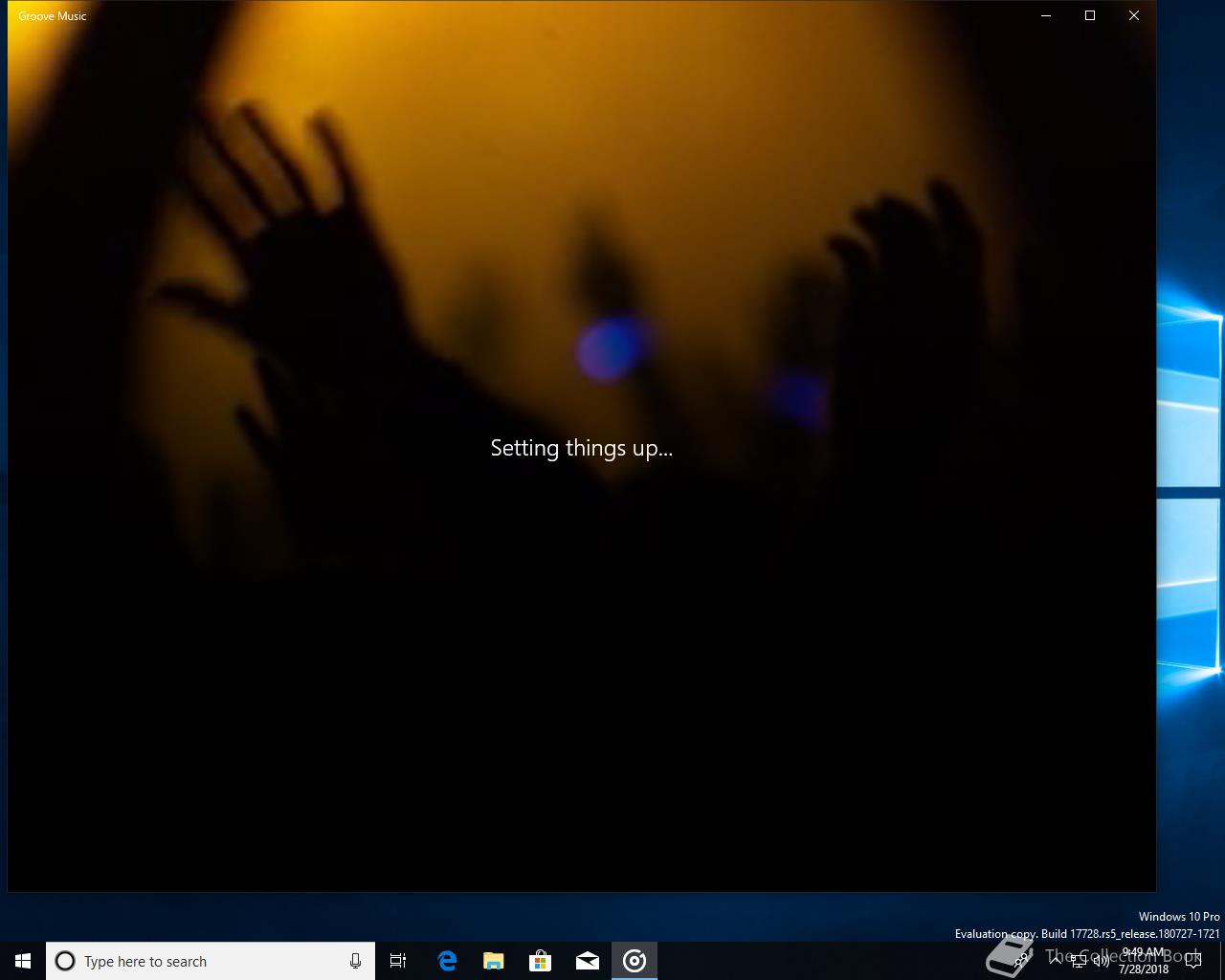The image size is (1225, 980).
Task: Open the Action Center notifications icon
Action: (x=1193, y=961)
